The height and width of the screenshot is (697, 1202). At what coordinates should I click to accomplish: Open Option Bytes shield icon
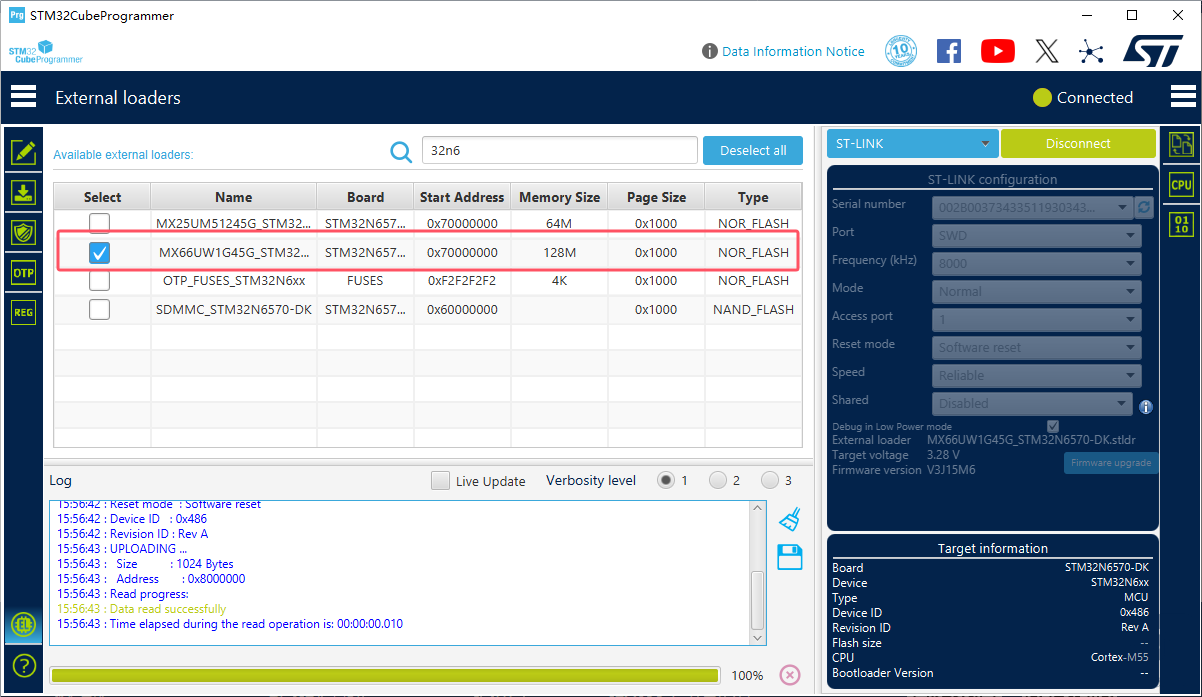tap(23, 232)
